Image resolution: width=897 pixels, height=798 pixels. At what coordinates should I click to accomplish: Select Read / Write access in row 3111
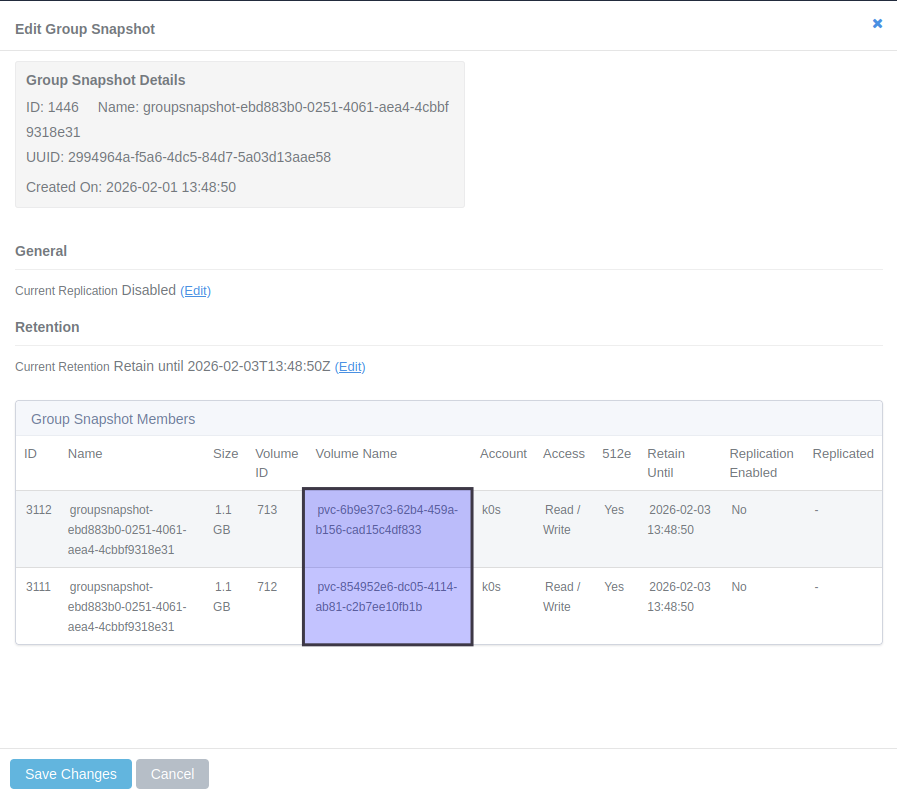561,597
